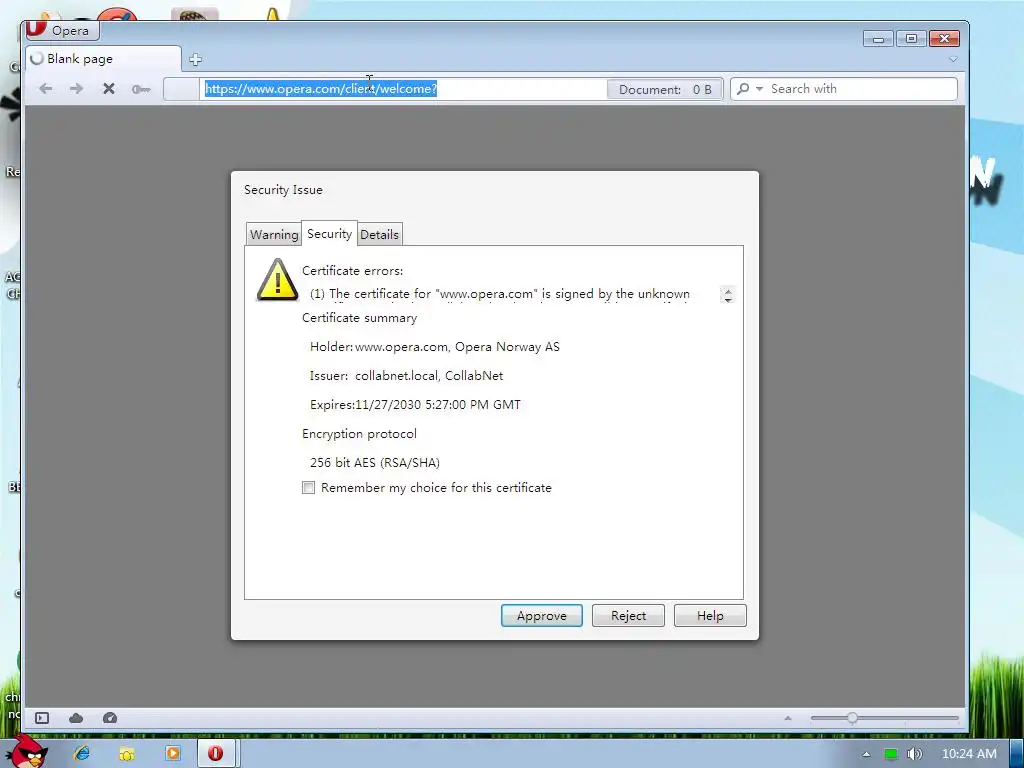This screenshot has width=1024, height=768.
Task: Open the Angry Birds start button
Action: (x=27, y=752)
